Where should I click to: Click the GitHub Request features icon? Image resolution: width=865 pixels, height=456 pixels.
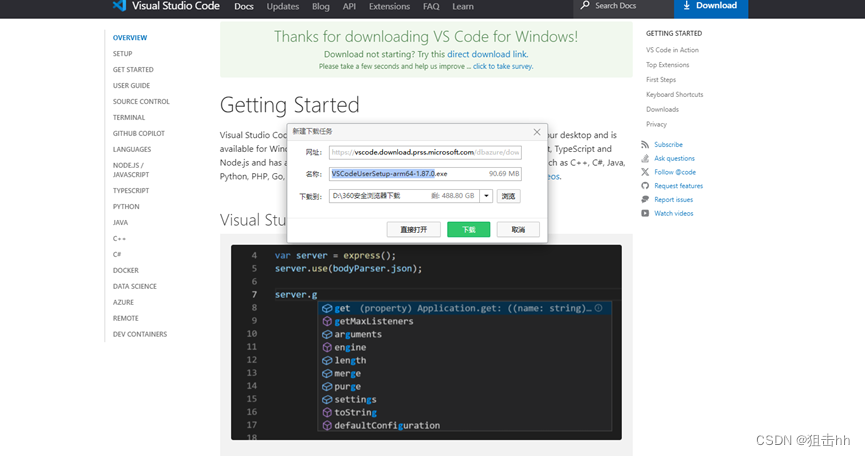click(x=645, y=186)
